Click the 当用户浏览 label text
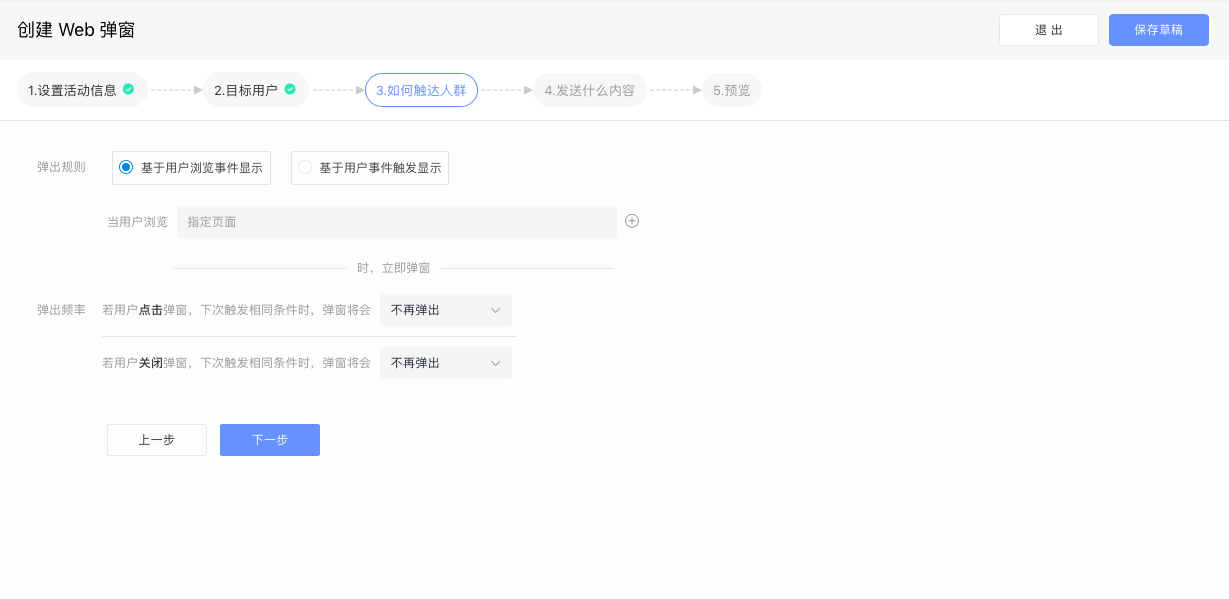Screen dimensions: 1229x599 pyautogui.click(x=137, y=222)
